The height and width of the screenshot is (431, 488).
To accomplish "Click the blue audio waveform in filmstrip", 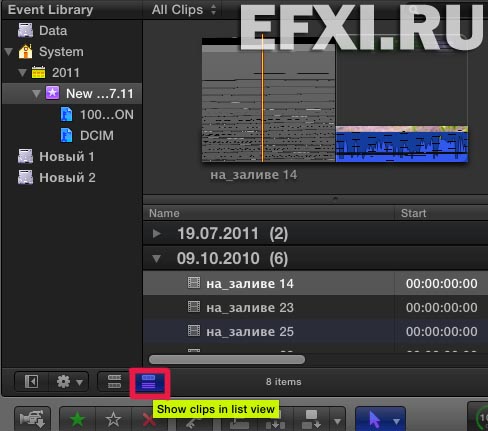I will coord(402,147).
